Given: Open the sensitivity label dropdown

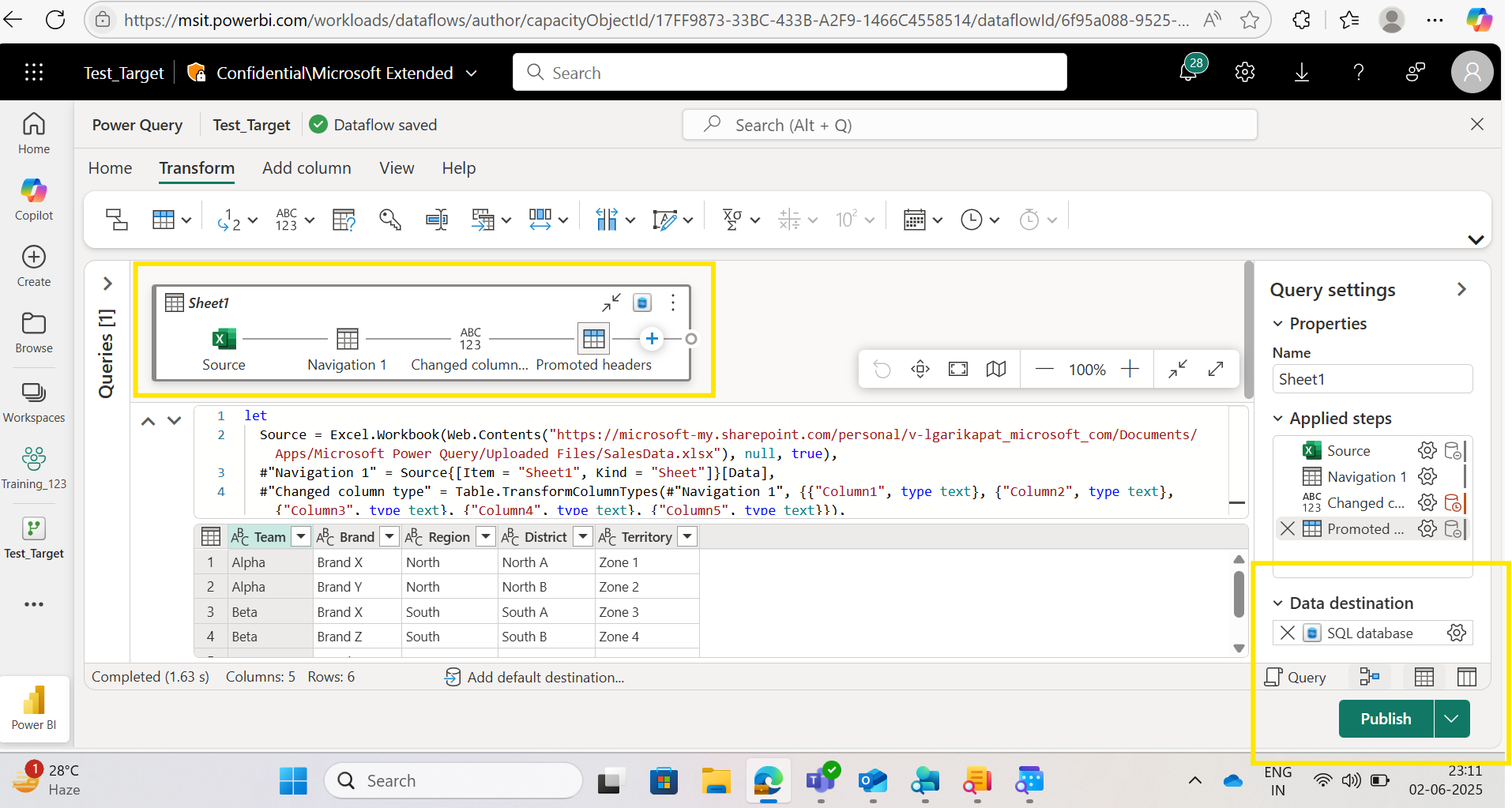Looking at the screenshot, I should pyautogui.click(x=472, y=73).
